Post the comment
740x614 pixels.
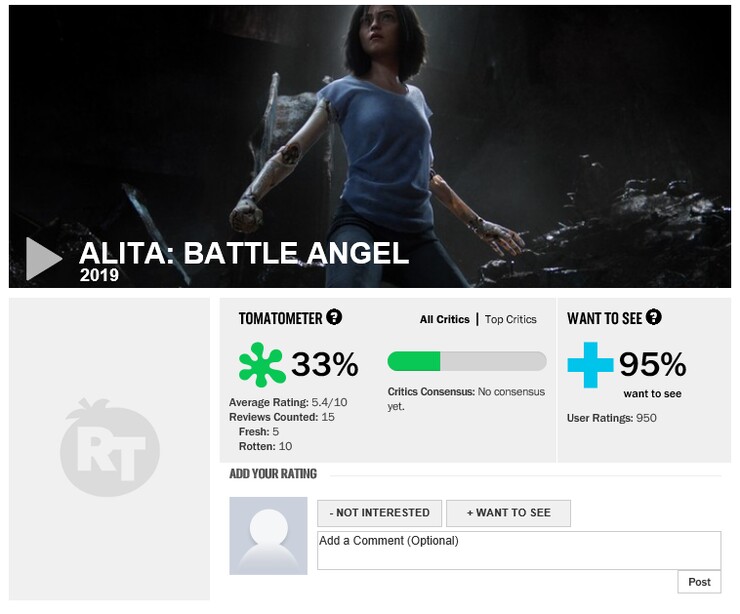pos(699,582)
